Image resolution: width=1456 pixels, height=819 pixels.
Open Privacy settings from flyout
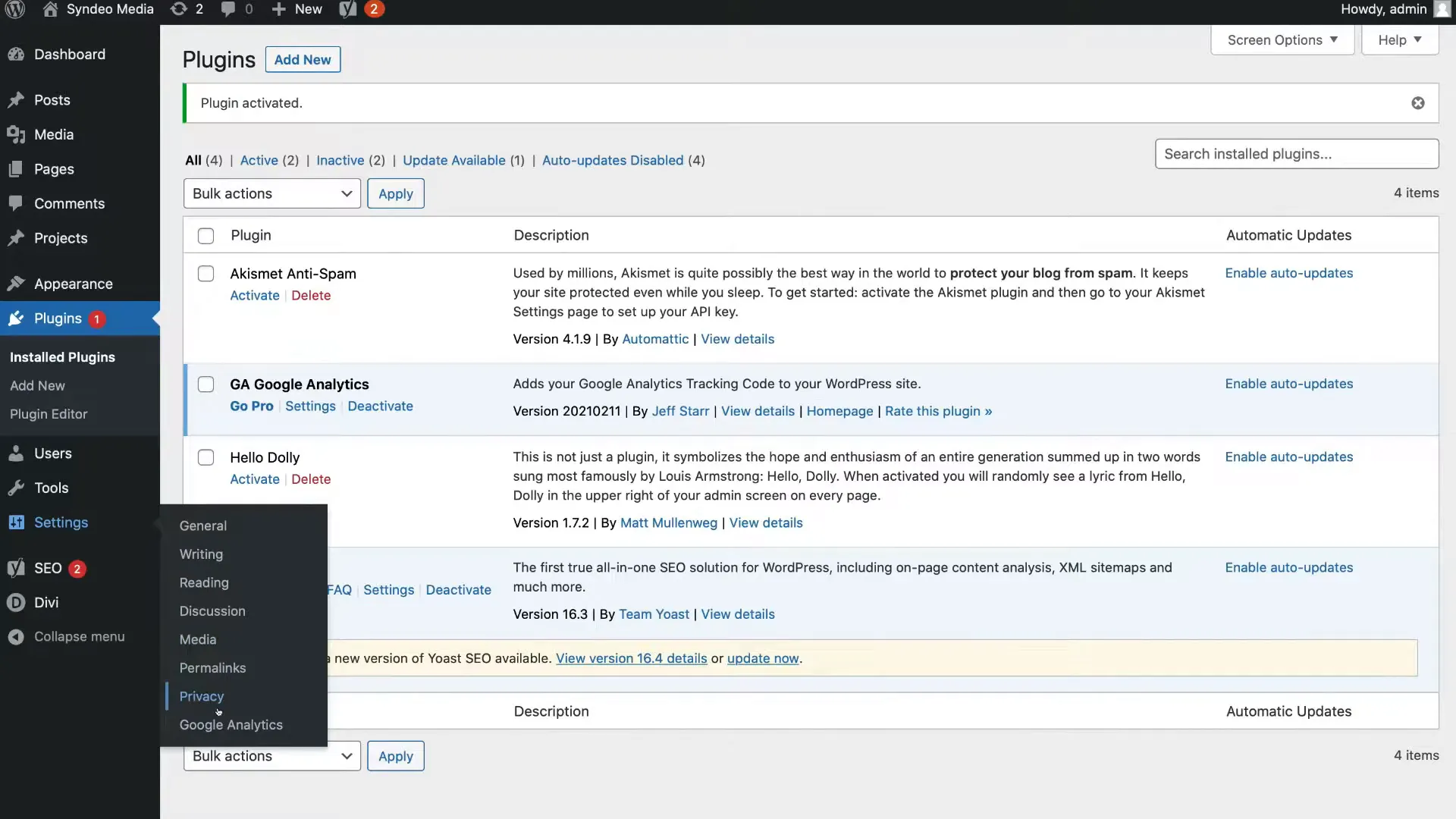(x=202, y=696)
